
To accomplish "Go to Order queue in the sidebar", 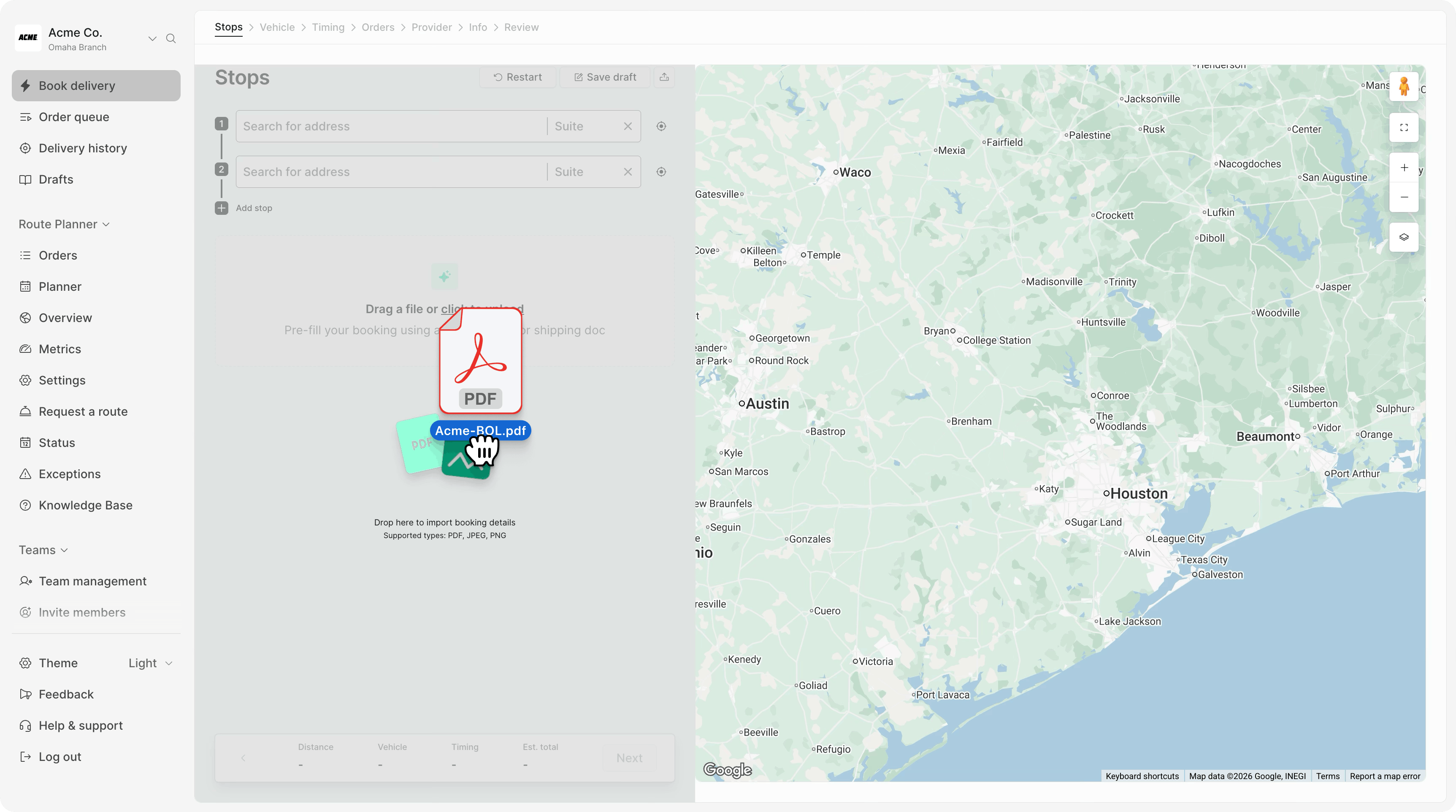I will coord(74,117).
